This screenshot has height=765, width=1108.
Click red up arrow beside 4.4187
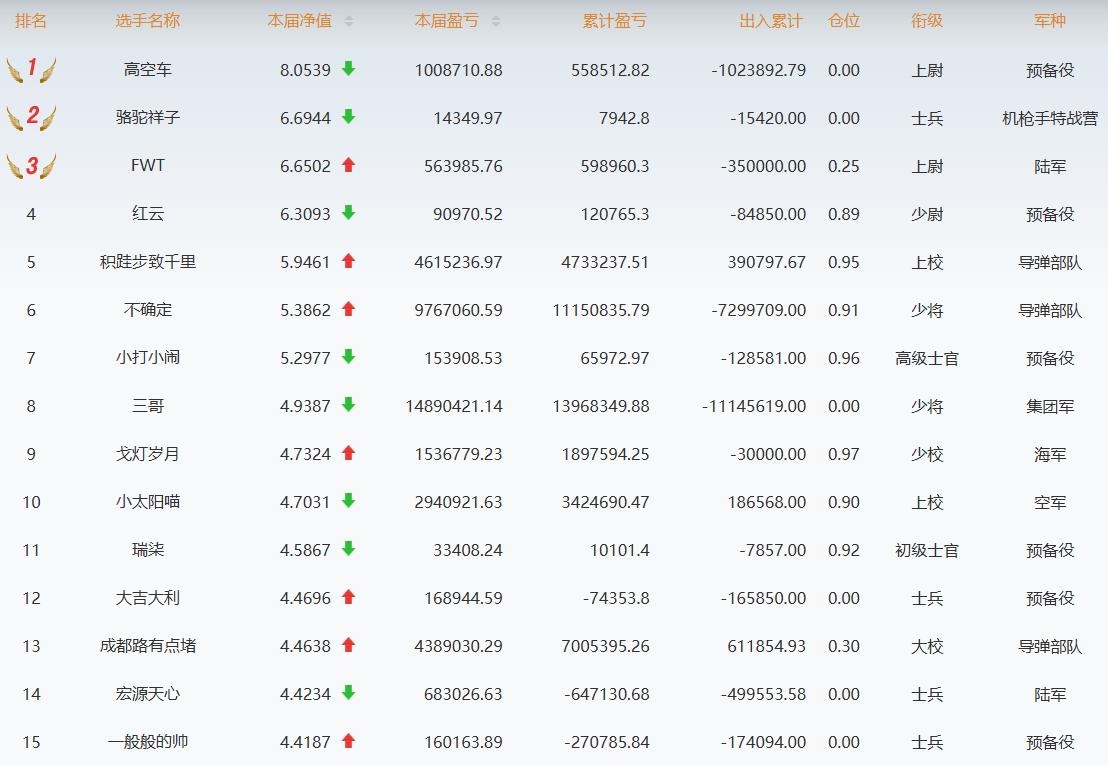pyautogui.click(x=348, y=741)
